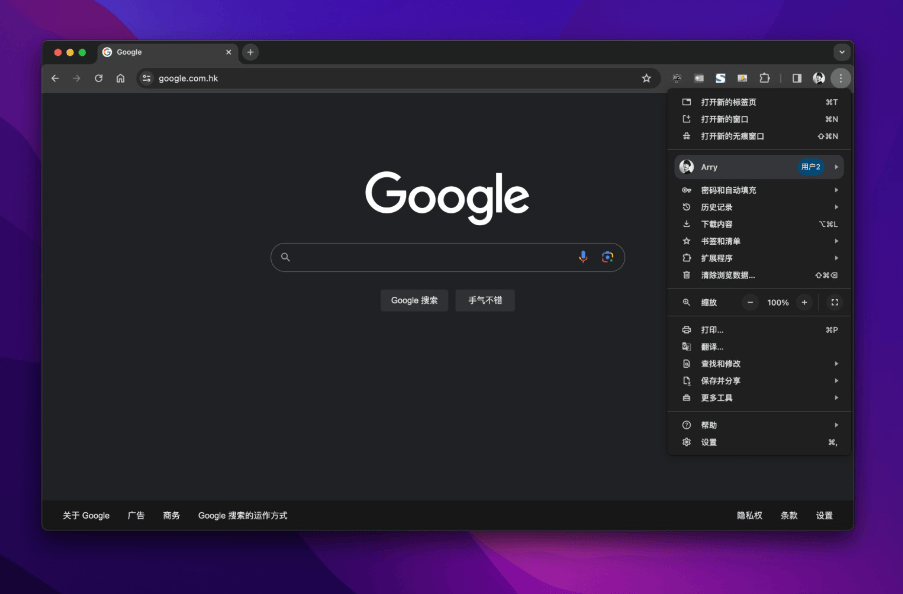903x594 pixels.
Task: Expand 查找和修改 submenu
Action: pos(759,364)
